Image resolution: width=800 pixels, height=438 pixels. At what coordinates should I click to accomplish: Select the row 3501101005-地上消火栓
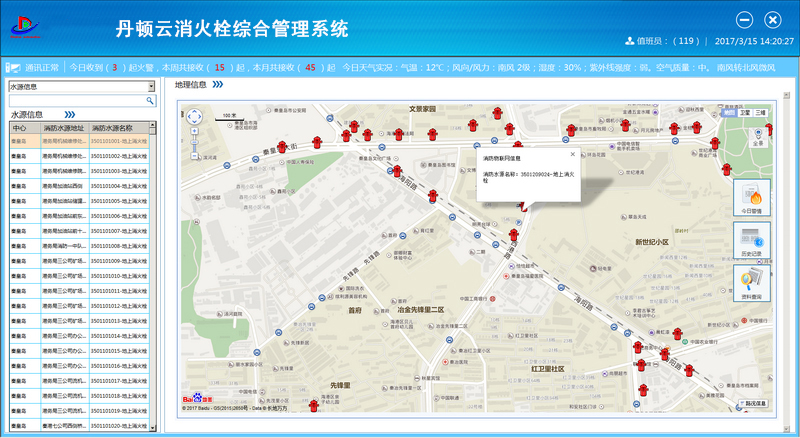click(80, 201)
